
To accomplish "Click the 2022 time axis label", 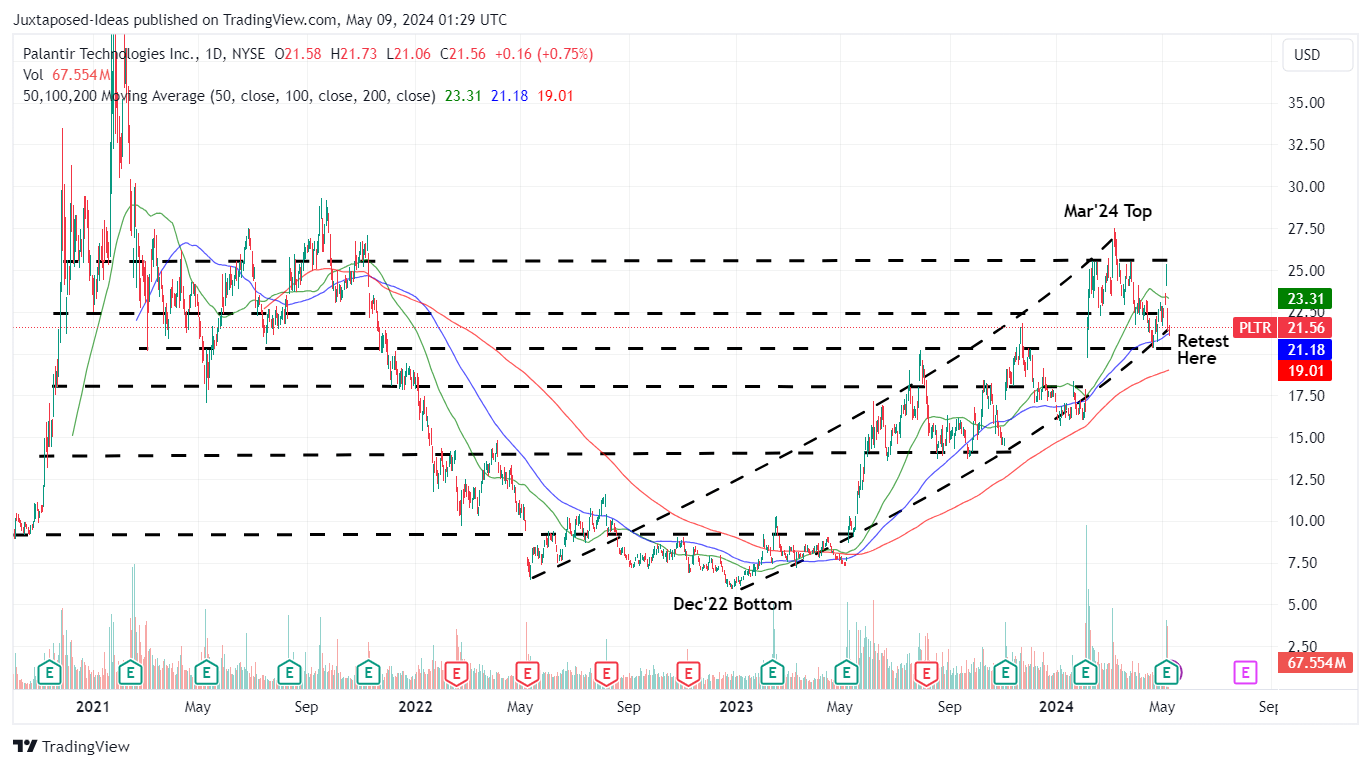I will coord(414,707).
